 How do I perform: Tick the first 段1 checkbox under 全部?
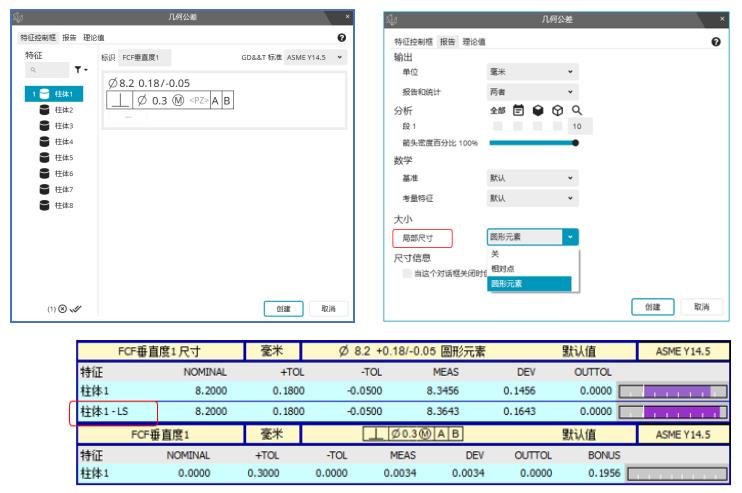pyautogui.click(x=497, y=126)
